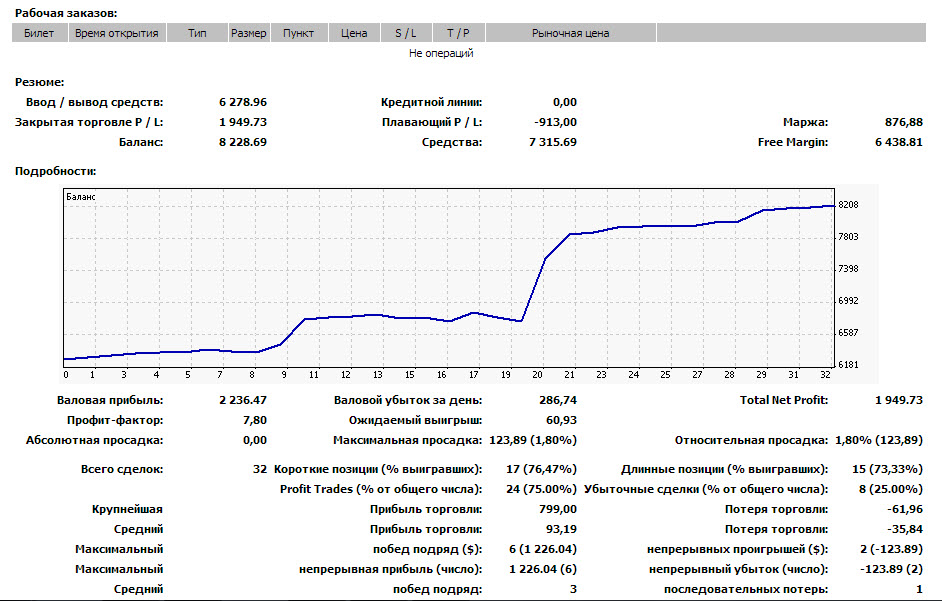
Task: Click the total trades value 32
Action: coord(260,469)
